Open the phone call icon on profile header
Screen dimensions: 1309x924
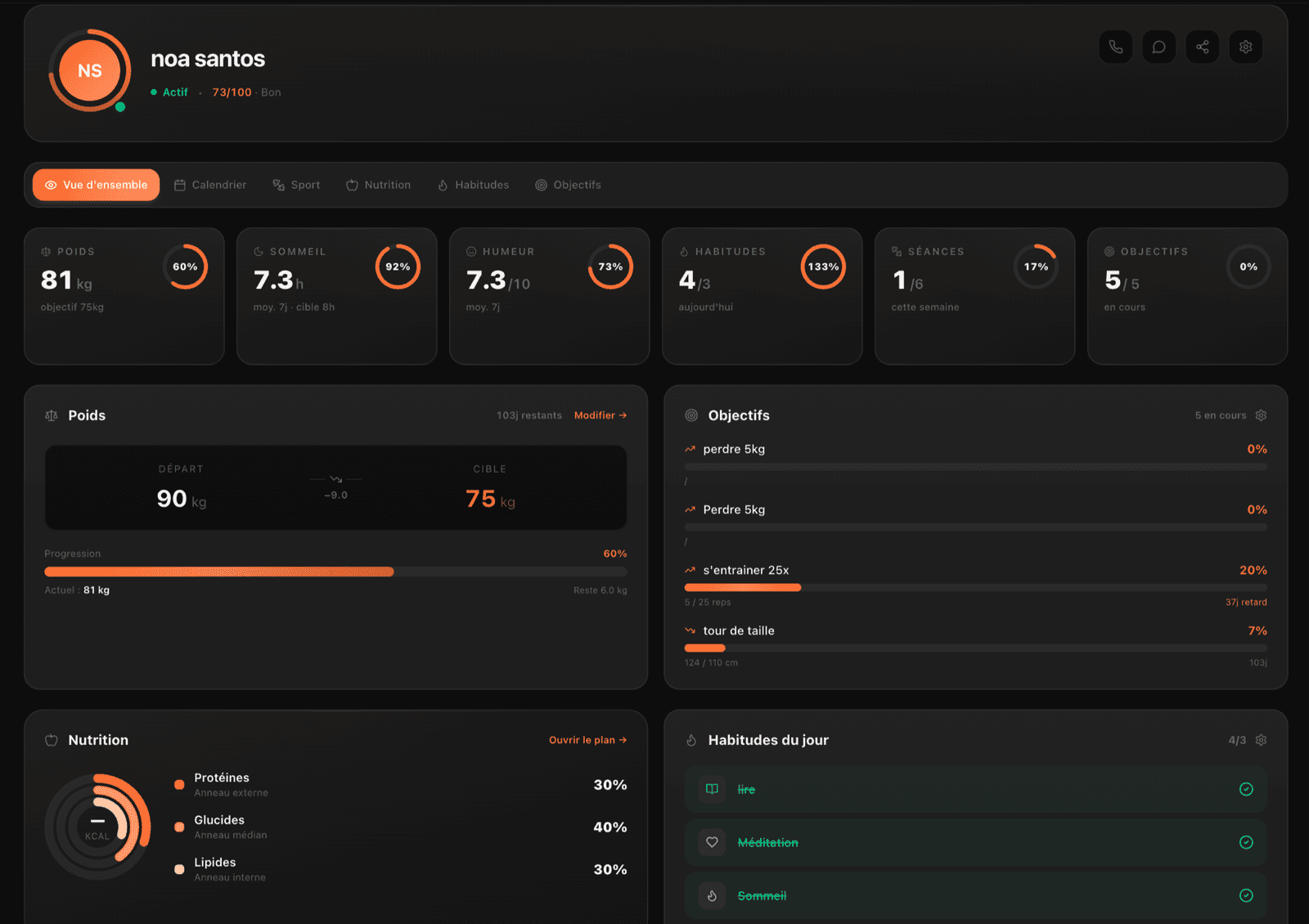(x=1115, y=47)
